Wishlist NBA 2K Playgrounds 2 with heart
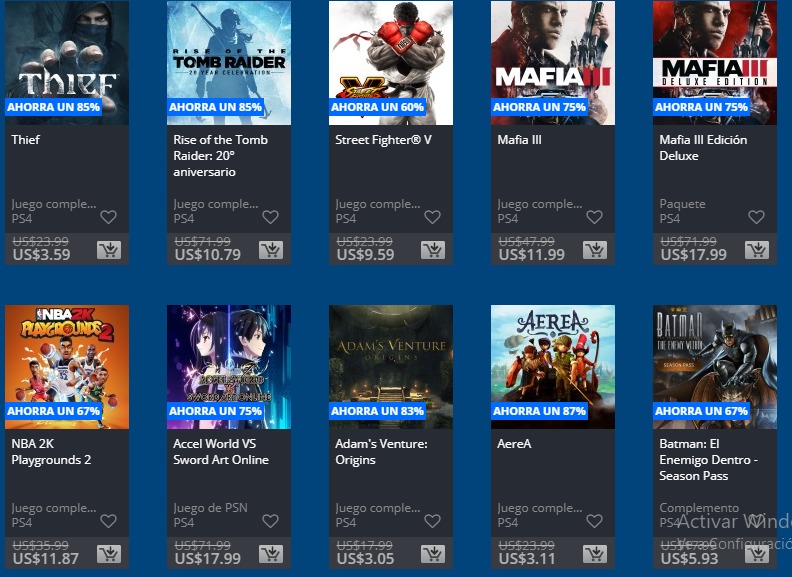This screenshot has height=577, width=792. tap(108, 521)
